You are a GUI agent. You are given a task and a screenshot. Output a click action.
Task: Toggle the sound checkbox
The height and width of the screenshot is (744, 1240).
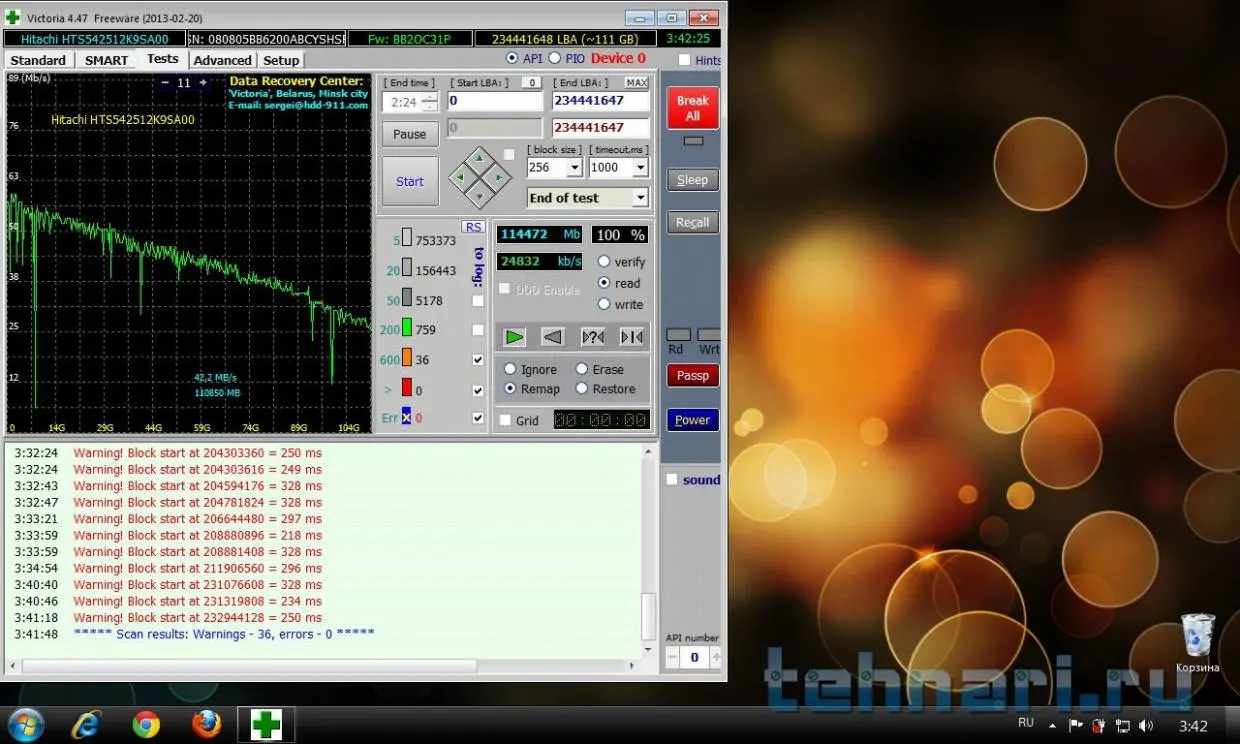[672, 479]
